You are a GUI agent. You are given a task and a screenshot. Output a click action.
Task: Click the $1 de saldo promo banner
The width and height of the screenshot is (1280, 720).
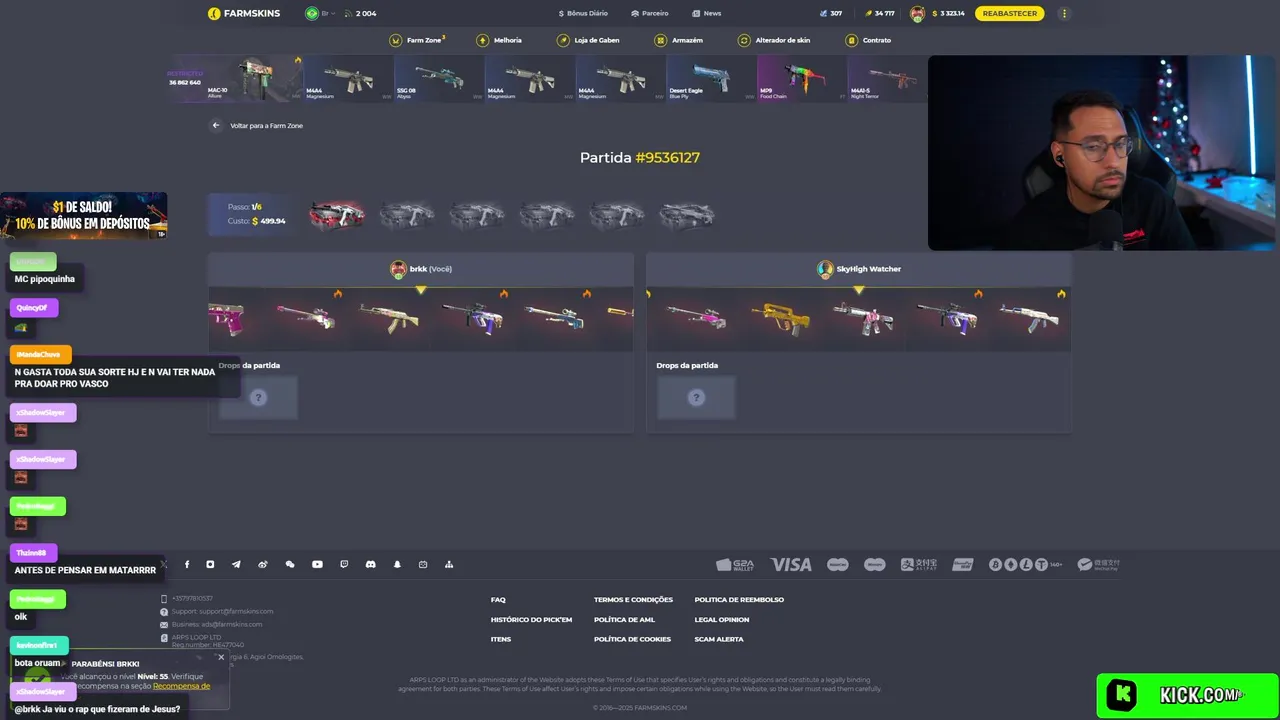[84, 216]
